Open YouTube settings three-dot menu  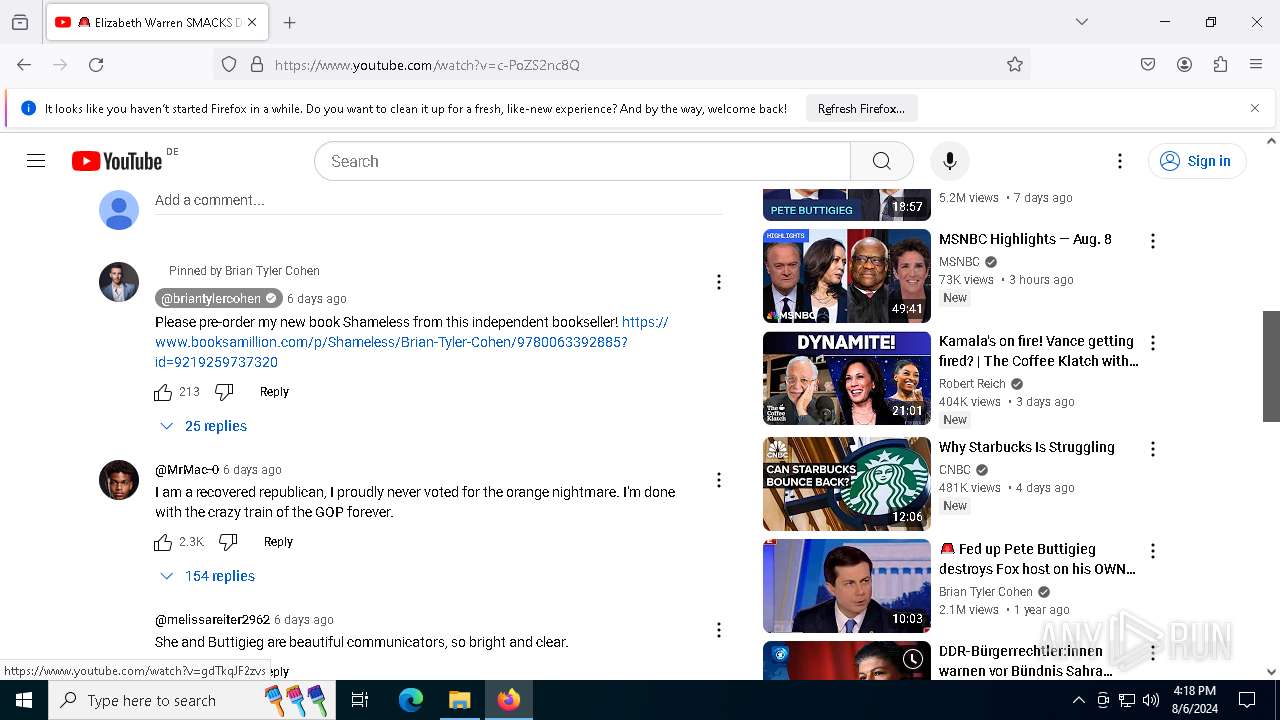point(1120,161)
